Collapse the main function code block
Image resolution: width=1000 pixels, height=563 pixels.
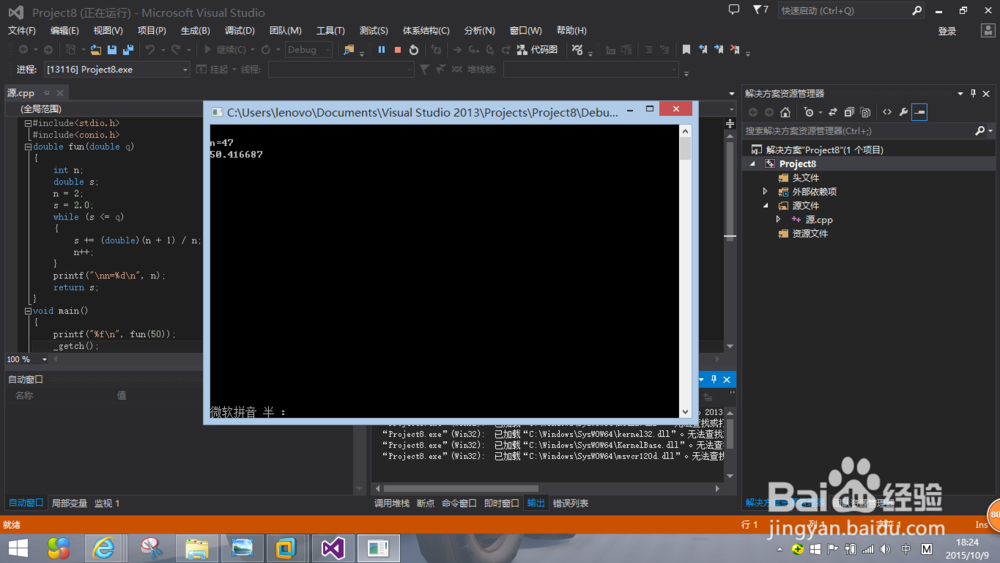tap(28, 311)
